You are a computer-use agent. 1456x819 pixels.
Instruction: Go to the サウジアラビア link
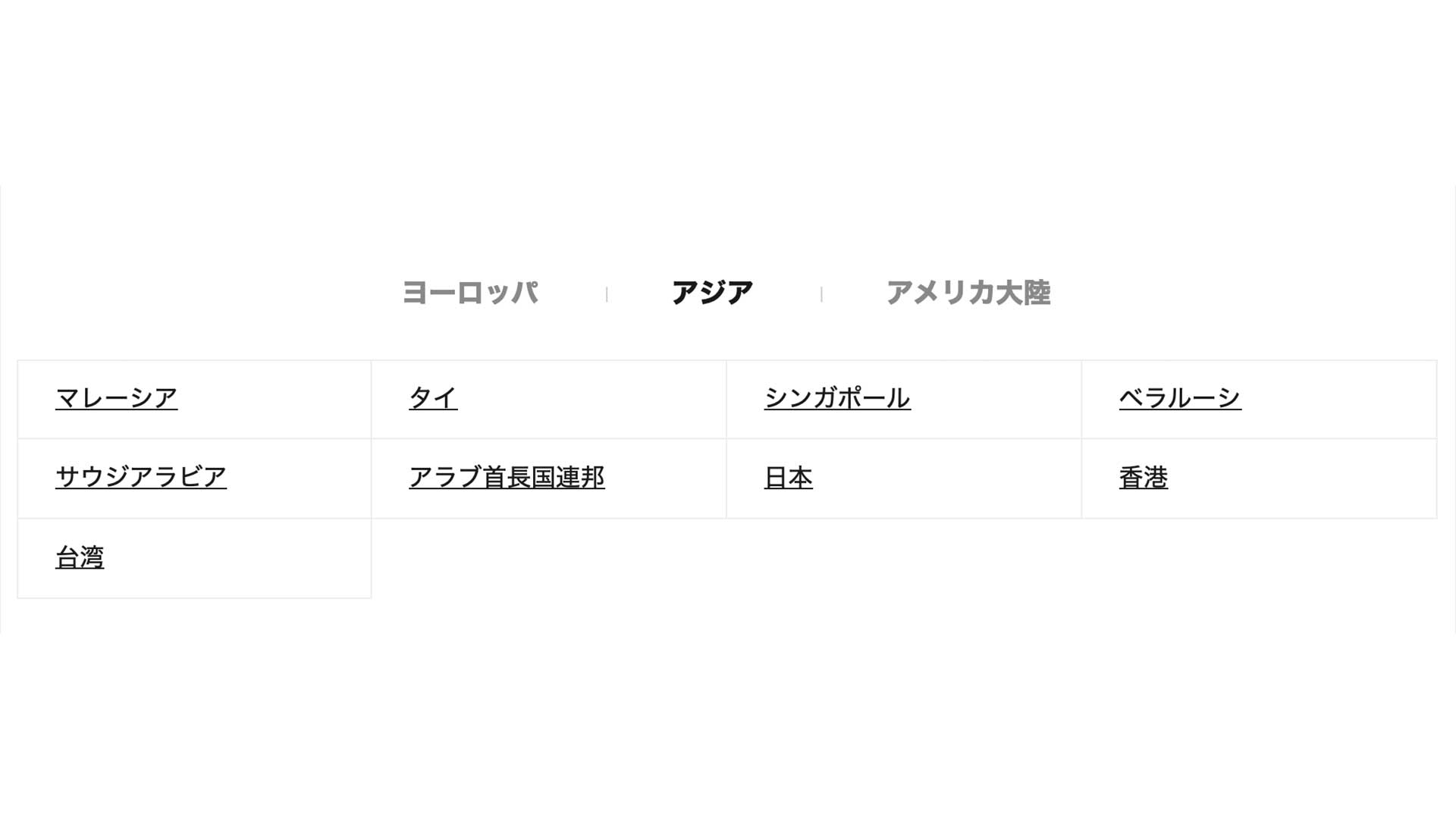pyautogui.click(x=141, y=478)
